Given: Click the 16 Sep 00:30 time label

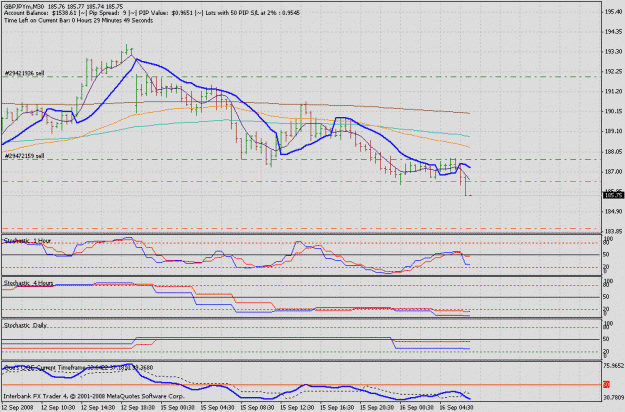Looking at the screenshot, I should (417, 408).
